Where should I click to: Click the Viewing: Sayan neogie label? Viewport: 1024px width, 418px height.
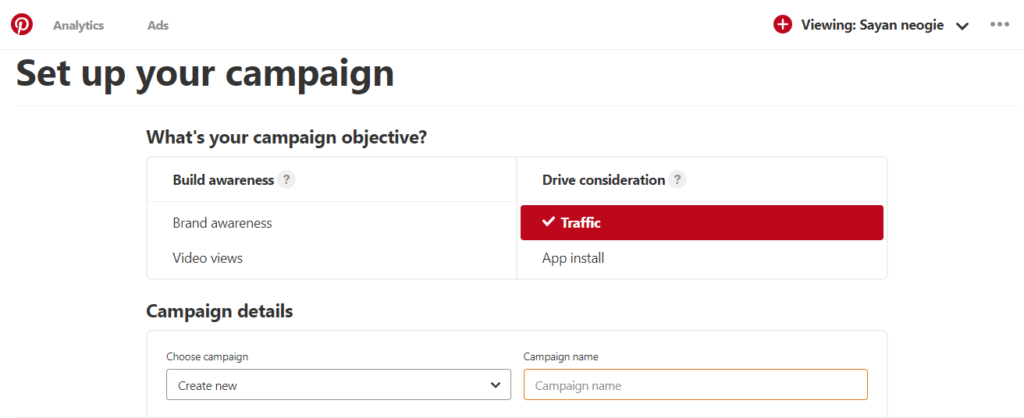click(872, 25)
